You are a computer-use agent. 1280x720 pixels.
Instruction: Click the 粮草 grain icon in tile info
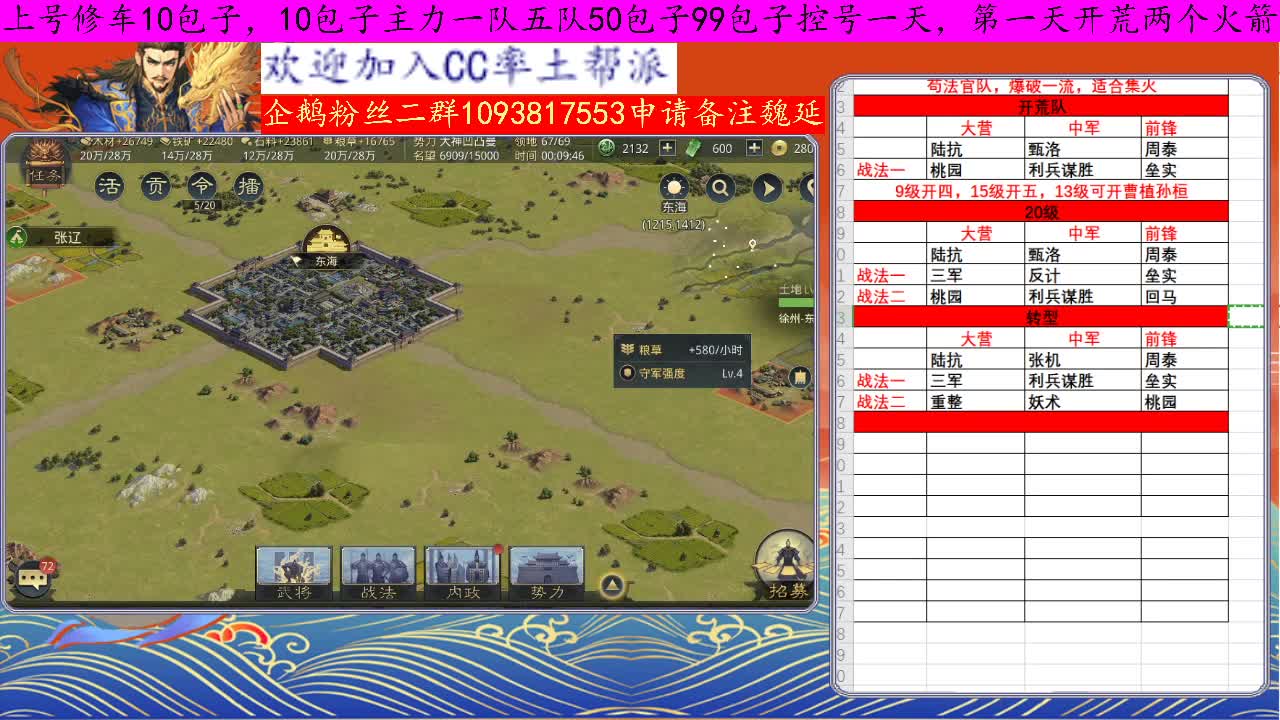point(627,349)
